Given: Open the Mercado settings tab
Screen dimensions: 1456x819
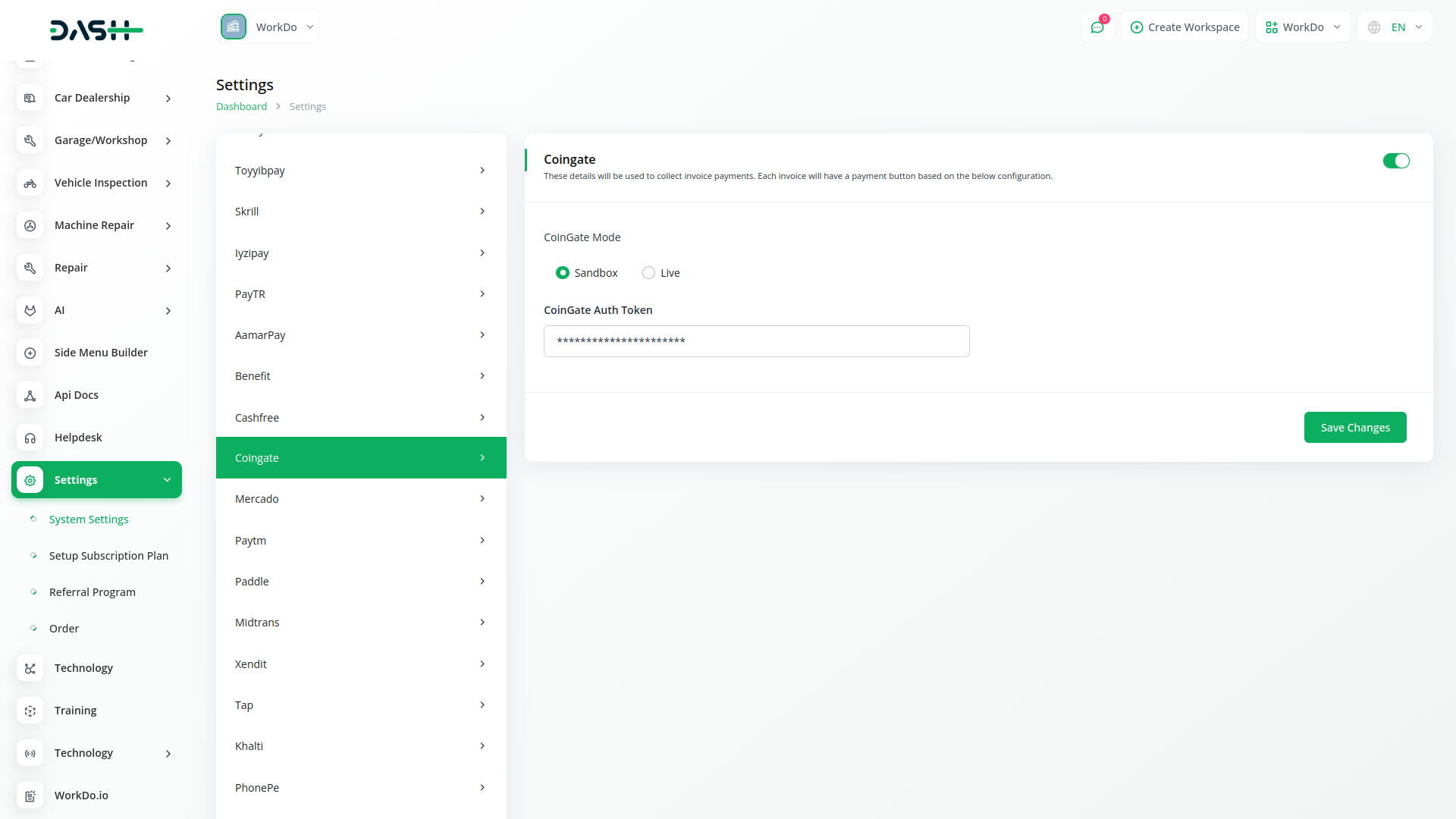Looking at the screenshot, I should [361, 499].
